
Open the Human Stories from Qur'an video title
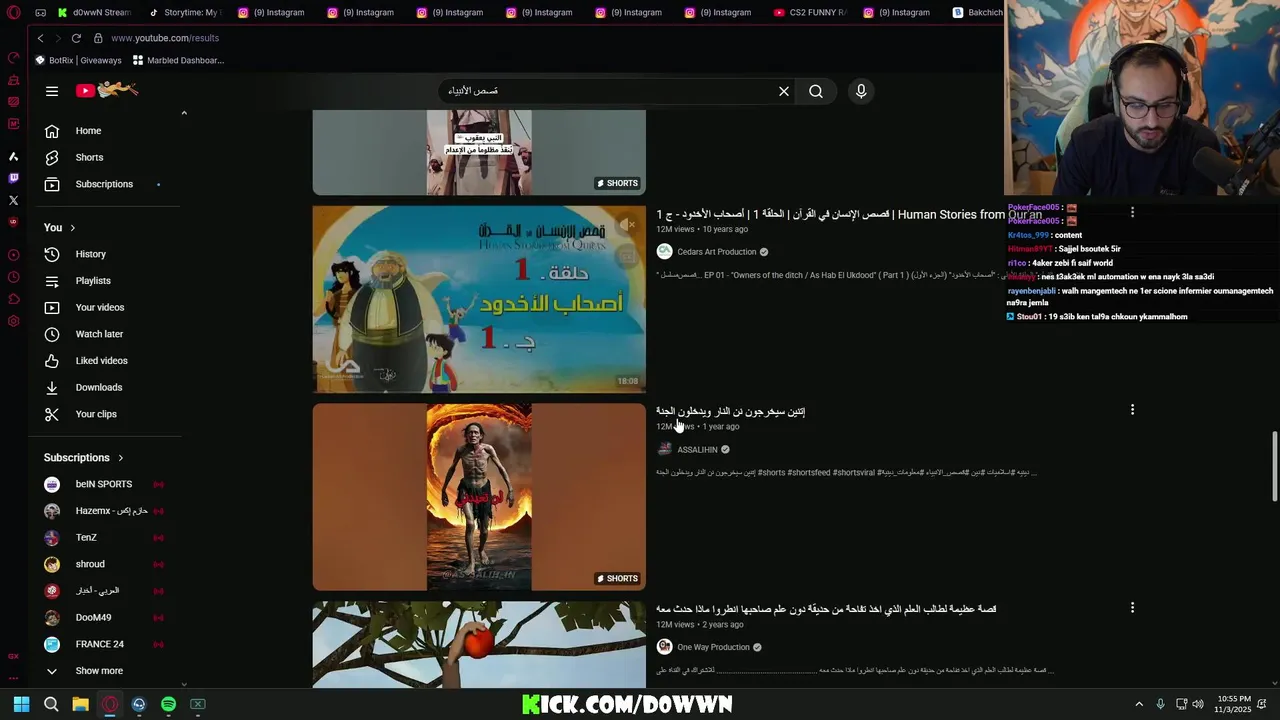[x=849, y=215]
